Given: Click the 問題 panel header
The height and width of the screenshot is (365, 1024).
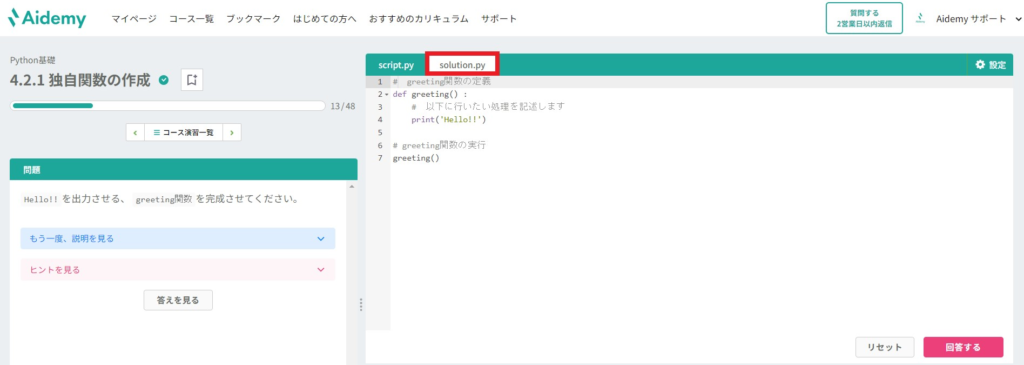Looking at the screenshot, I should pyautogui.click(x=184, y=169).
